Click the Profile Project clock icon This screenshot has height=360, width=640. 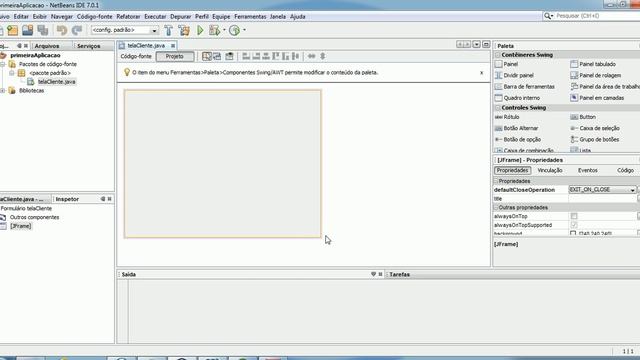(x=234, y=30)
